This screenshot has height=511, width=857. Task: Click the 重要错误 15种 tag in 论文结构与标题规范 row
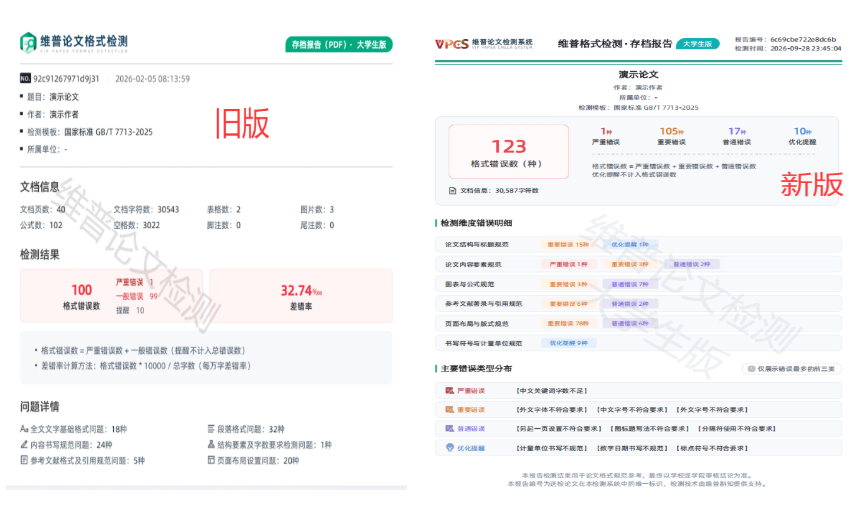click(568, 244)
